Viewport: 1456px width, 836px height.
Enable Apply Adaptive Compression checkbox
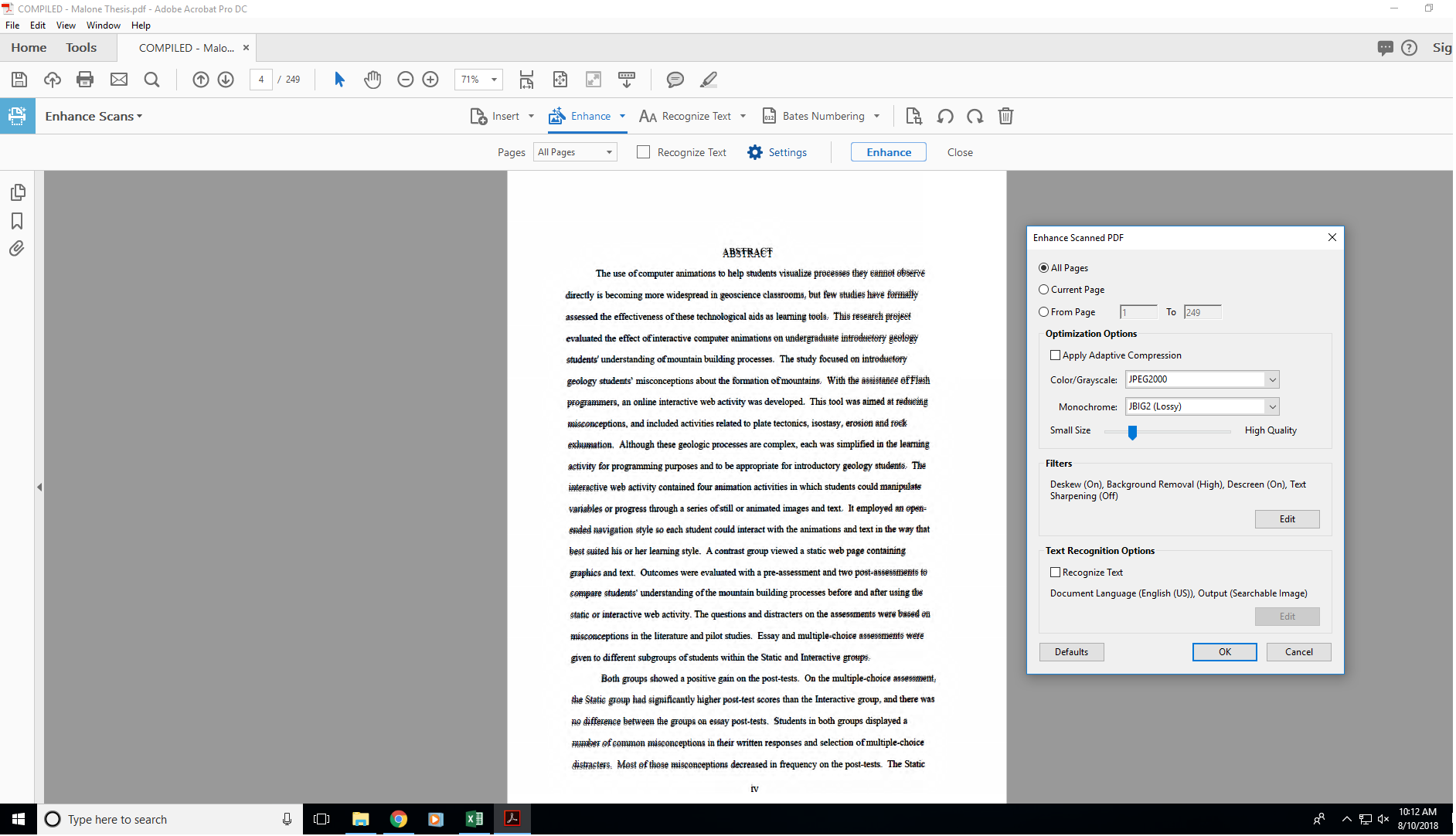(1055, 355)
